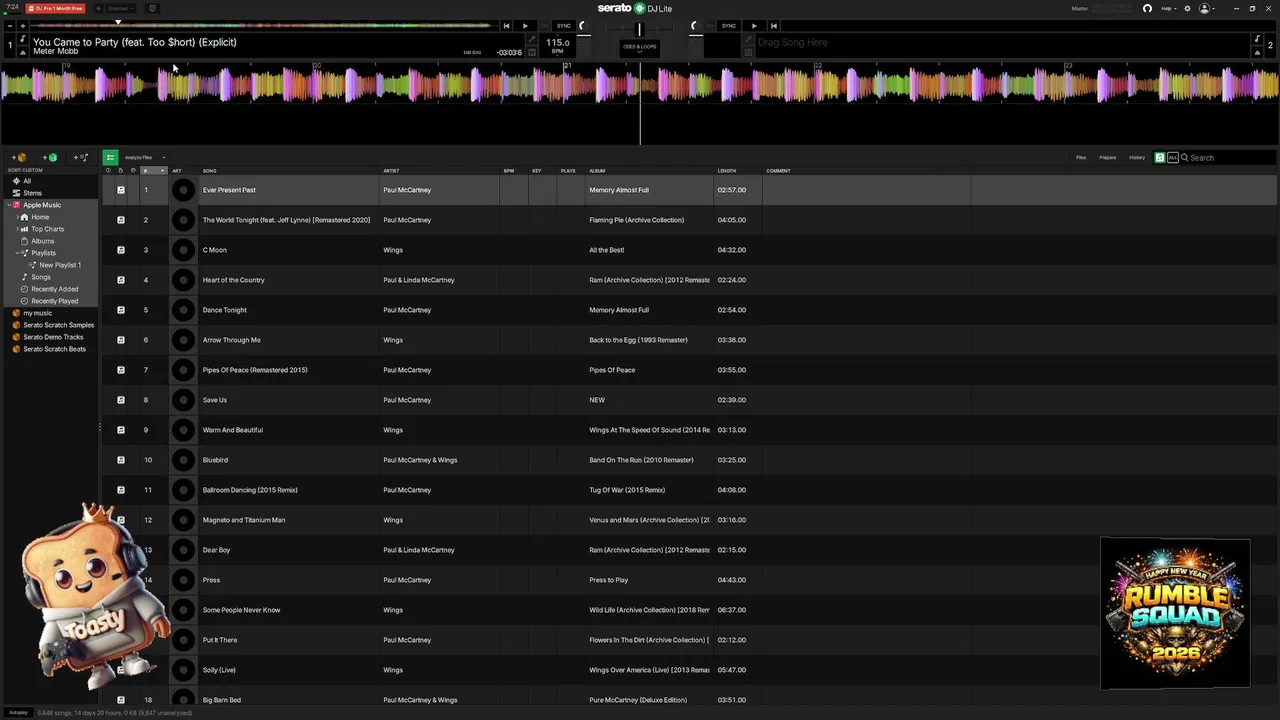Add a new smart crate
The width and height of the screenshot is (1280, 720).
click(x=49, y=157)
